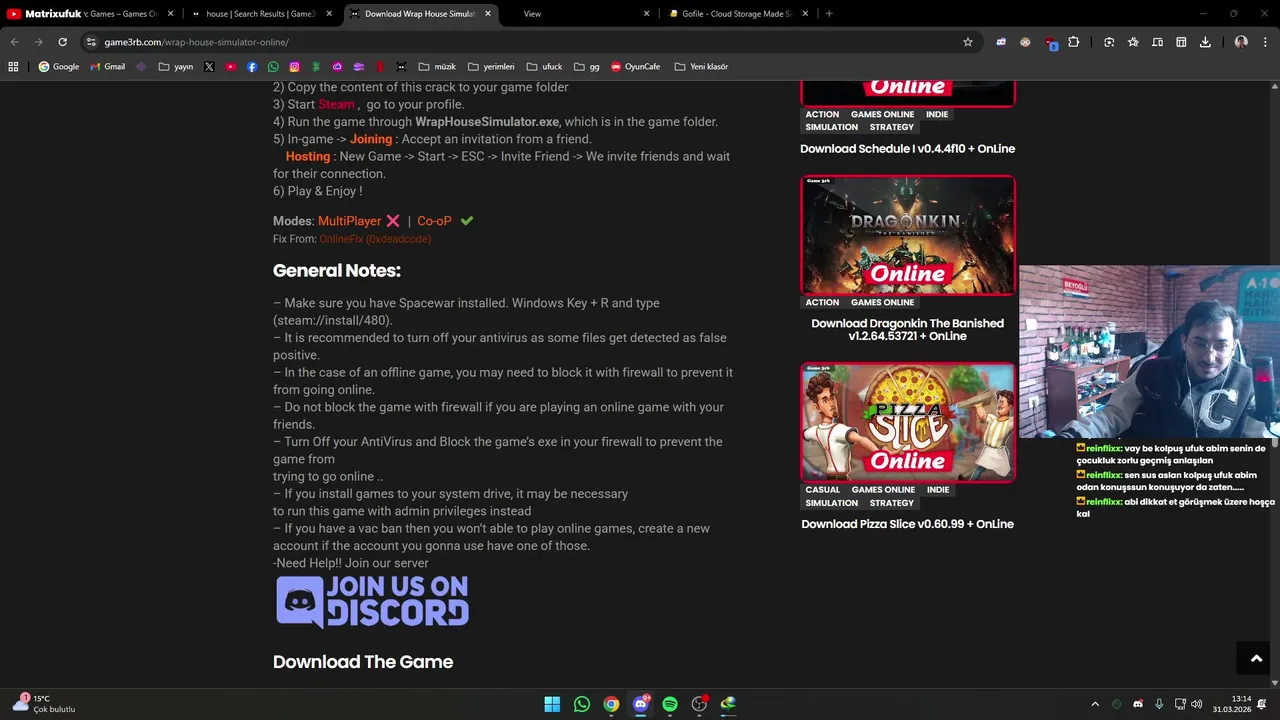Click the volume icon in the system tray
Screen dimensions: 1280x720
(x=1196, y=704)
